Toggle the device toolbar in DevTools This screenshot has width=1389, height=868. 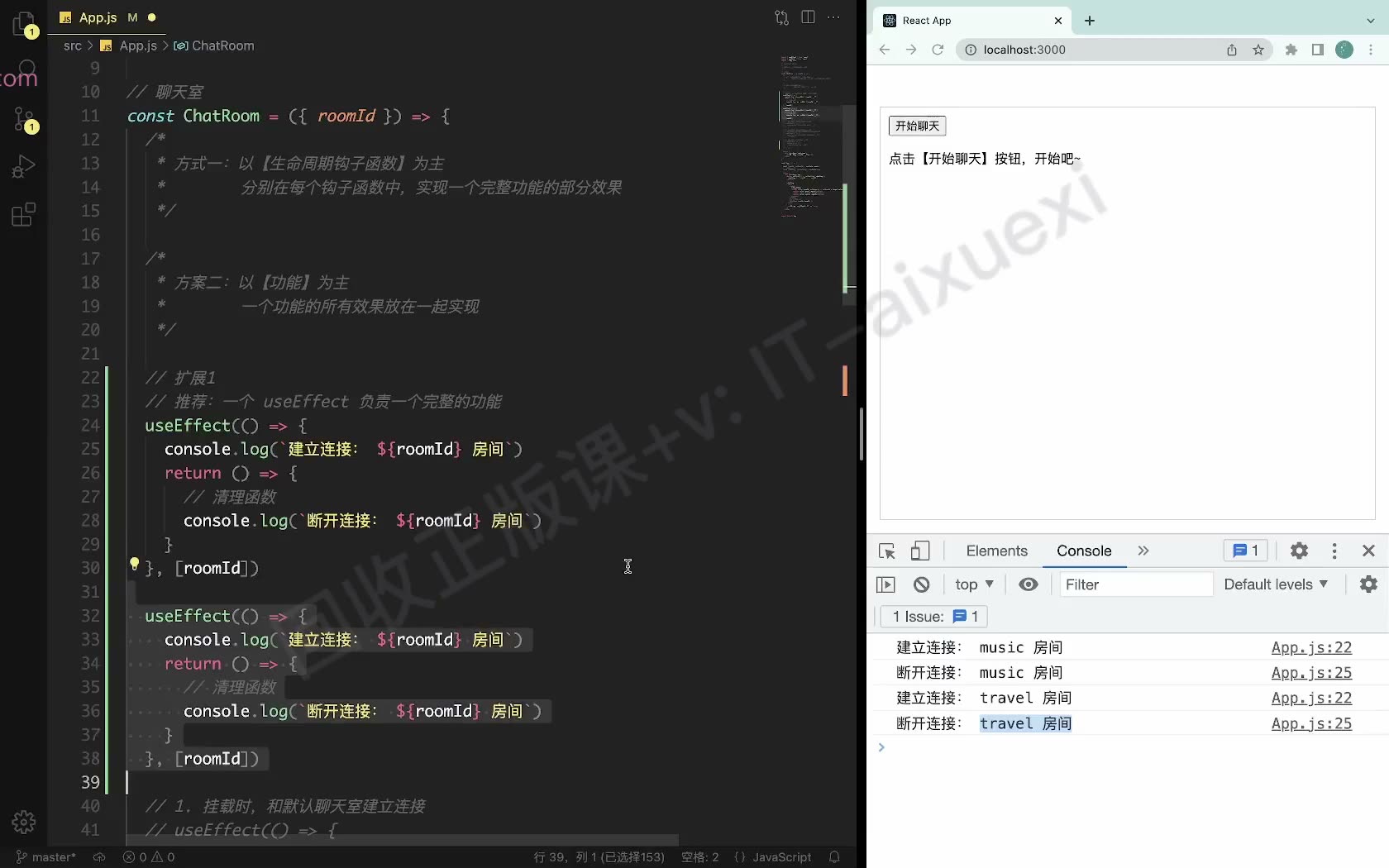(920, 551)
